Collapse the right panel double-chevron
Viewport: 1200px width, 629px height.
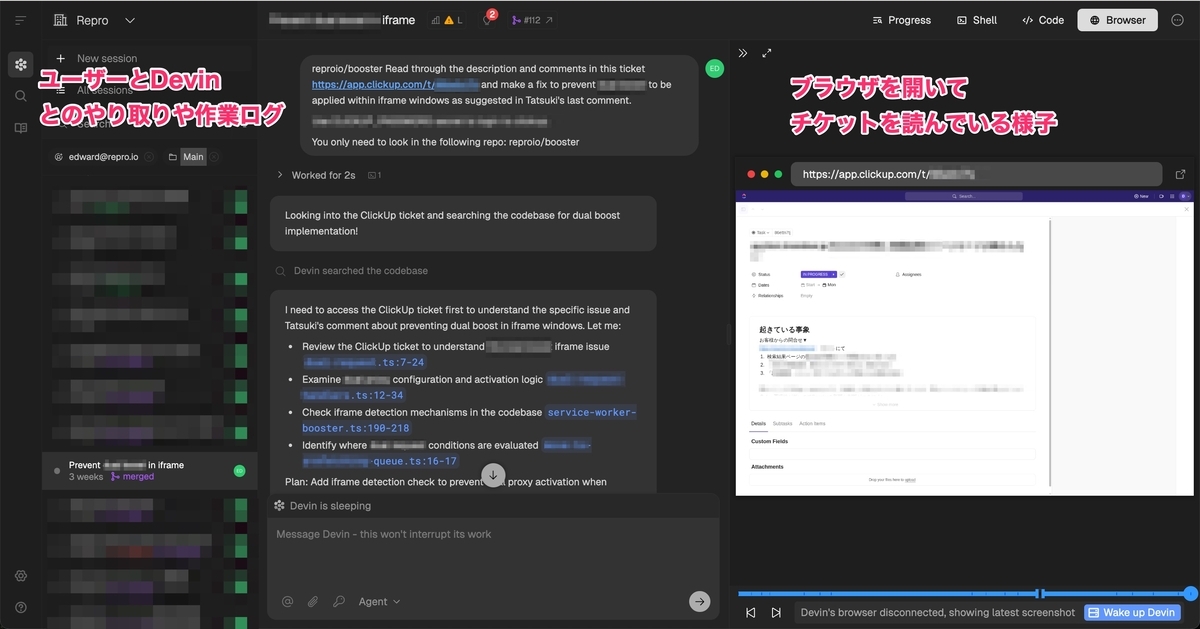pos(743,53)
